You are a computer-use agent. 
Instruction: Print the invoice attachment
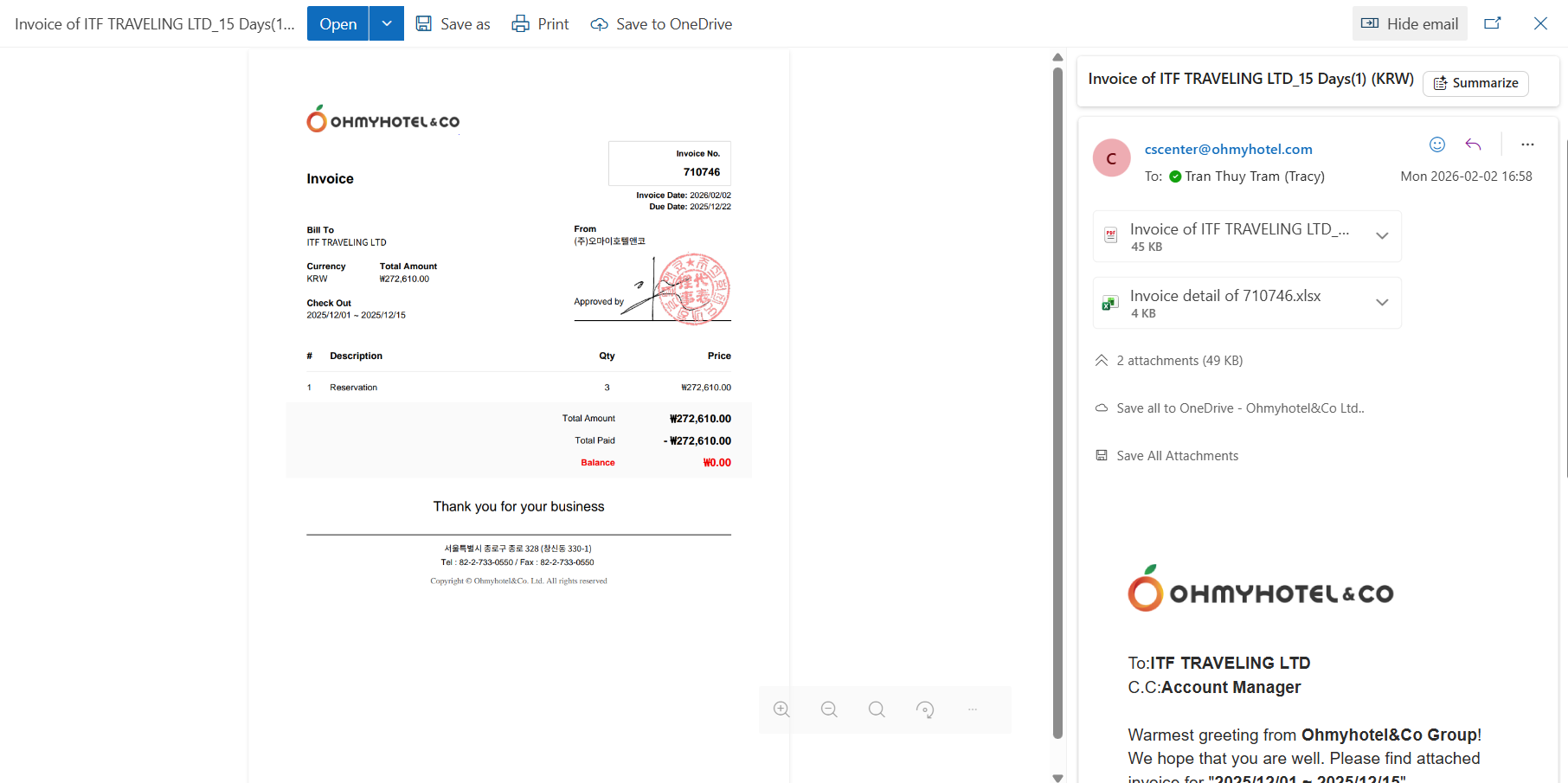click(x=541, y=24)
